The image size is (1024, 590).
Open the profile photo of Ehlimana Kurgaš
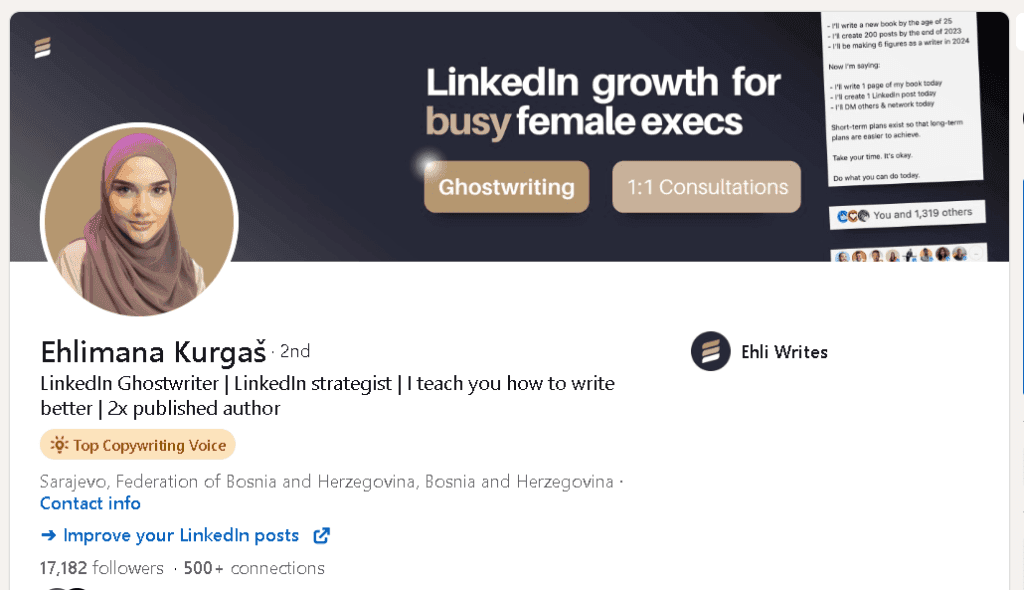(139, 220)
